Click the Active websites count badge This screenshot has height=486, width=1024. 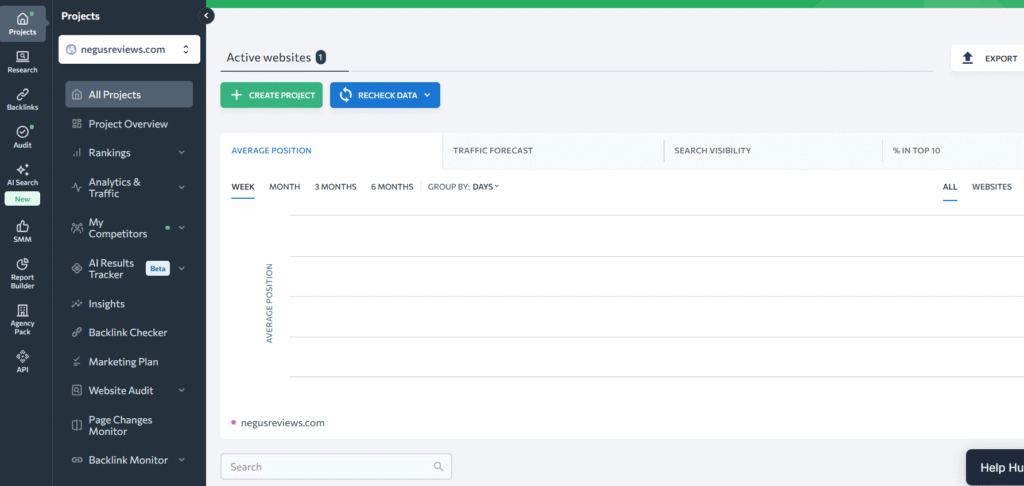click(x=321, y=57)
